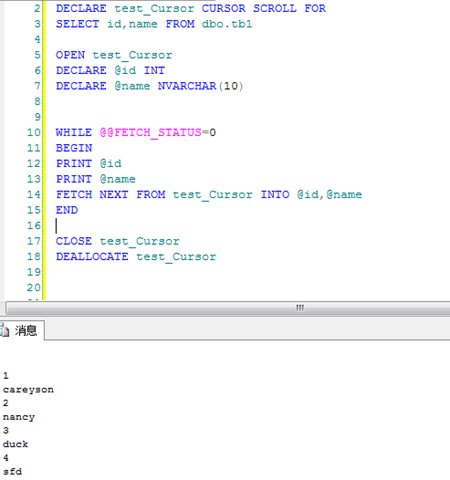The image size is (450, 480).
Task: Click the SELECT id,name FROM dbo.tb1 line
Action: [x=154, y=24]
